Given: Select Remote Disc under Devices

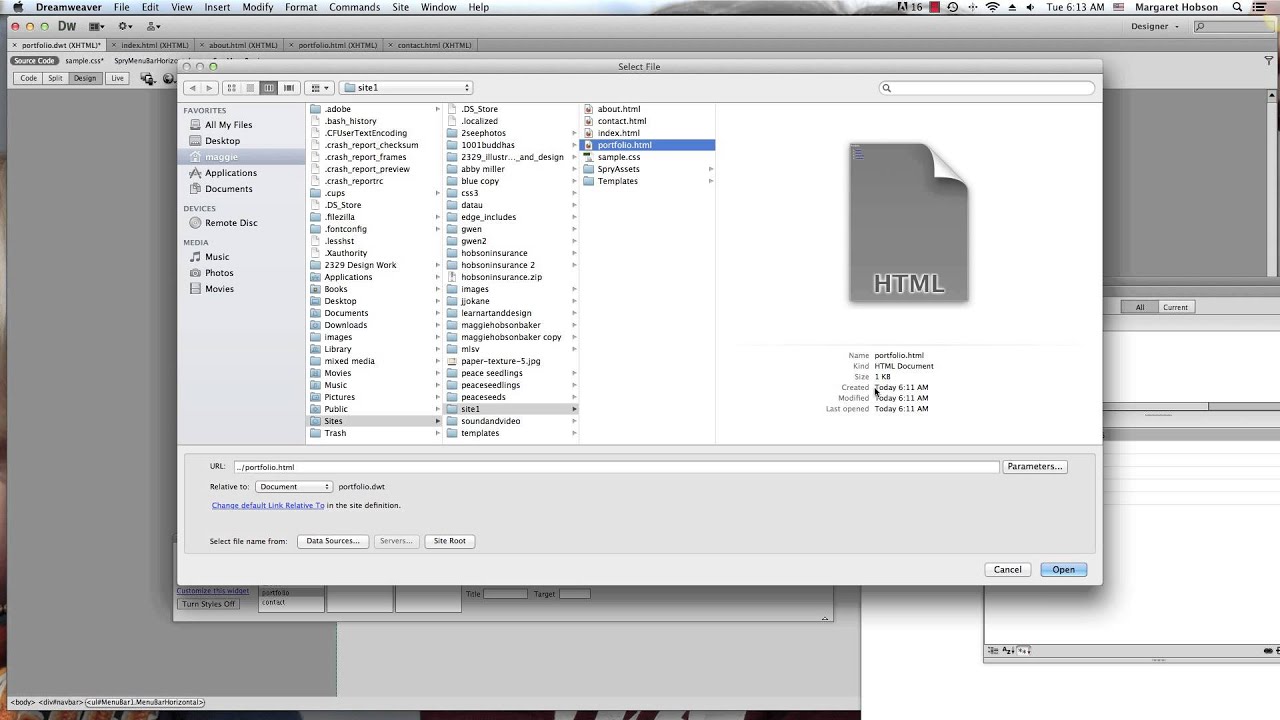Looking at the screenshot, I should (231, 223).
